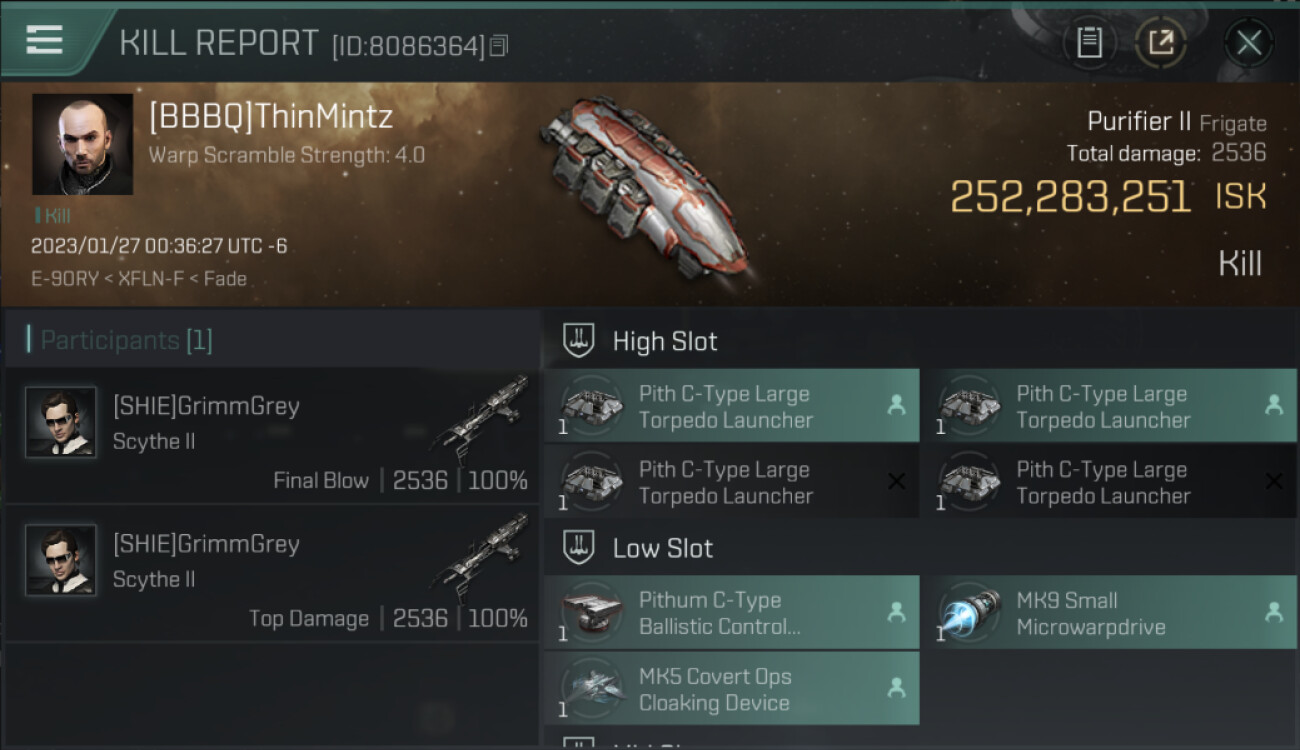Open the hamburger menu icon
The image size is (1300, 750).
click(x=44, y=40)
